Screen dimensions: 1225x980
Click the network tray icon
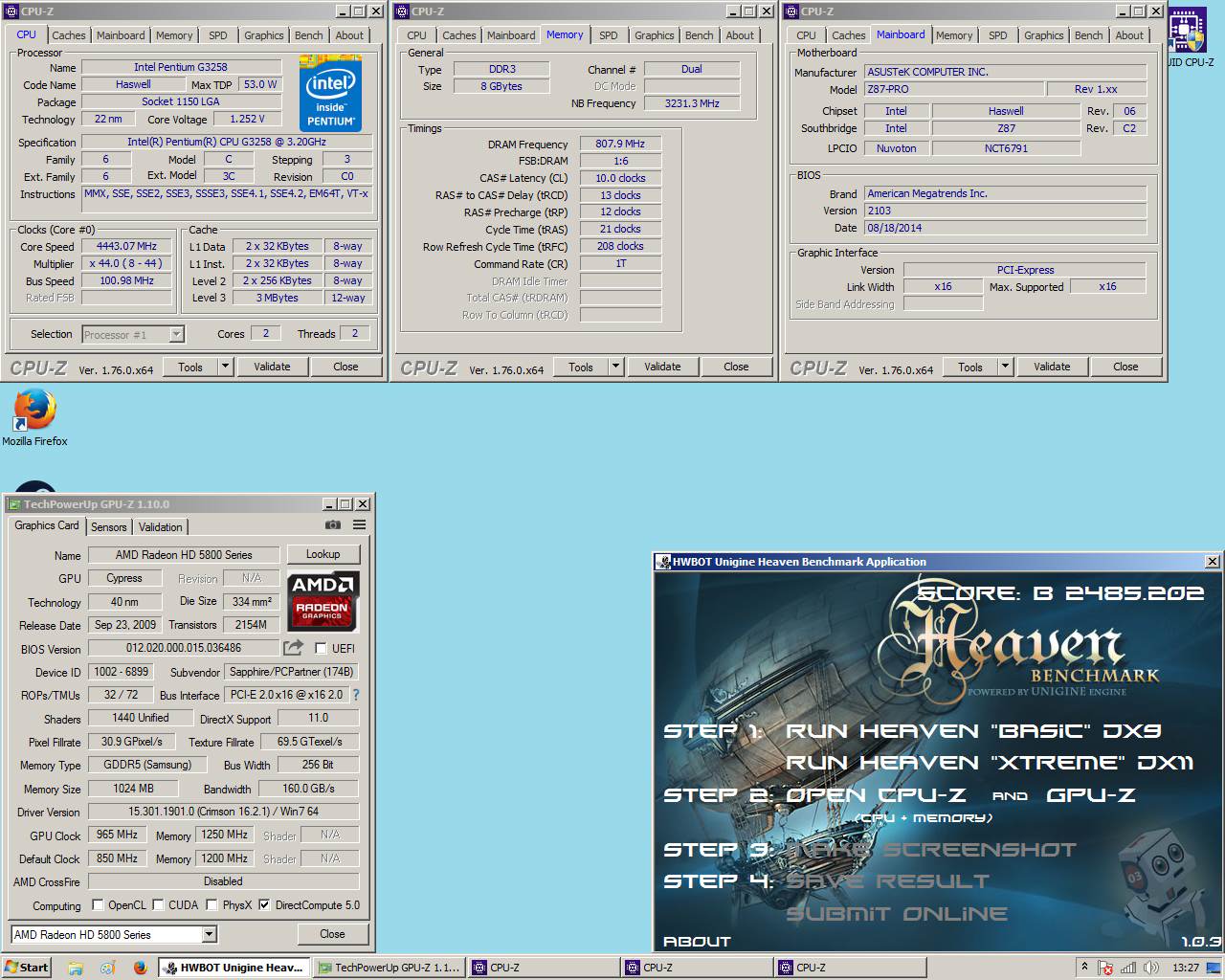1129,968
